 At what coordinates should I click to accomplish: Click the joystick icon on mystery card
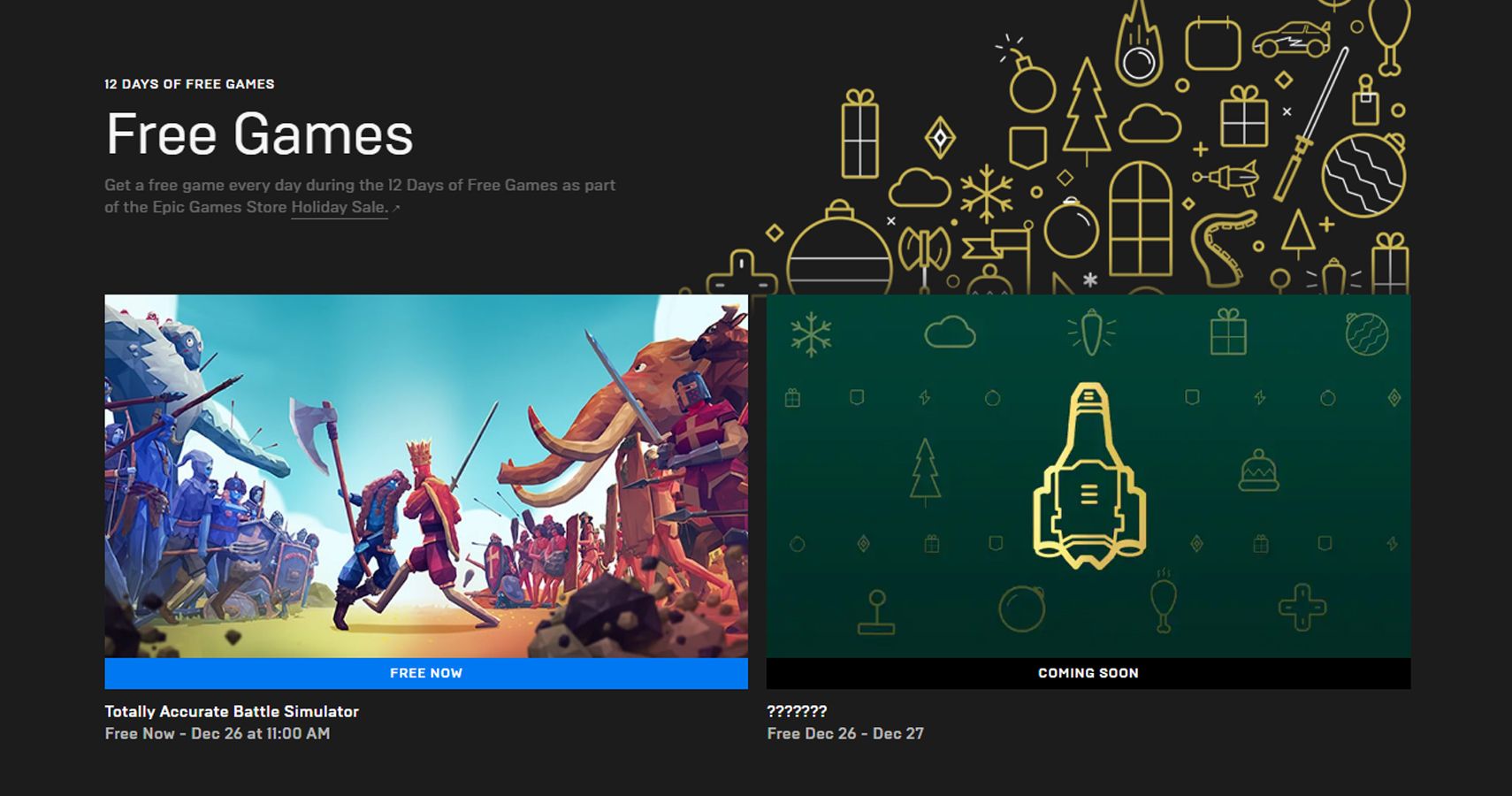(875, 612)
